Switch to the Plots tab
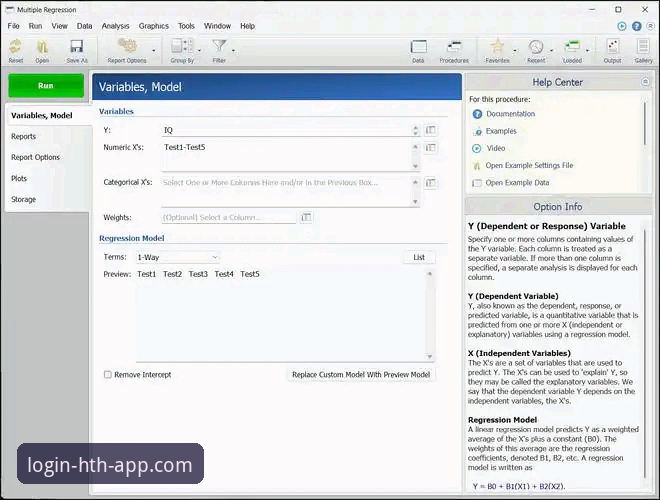The image size is (660, 500). pyautogui.click(x=48, y=178)
